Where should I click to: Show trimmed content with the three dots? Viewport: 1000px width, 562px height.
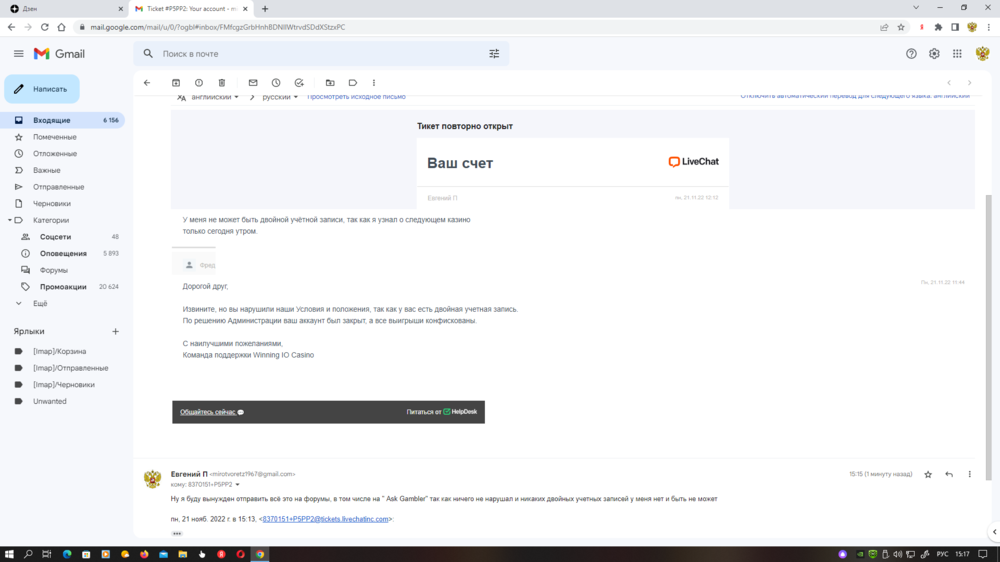[x=177, y=534]
